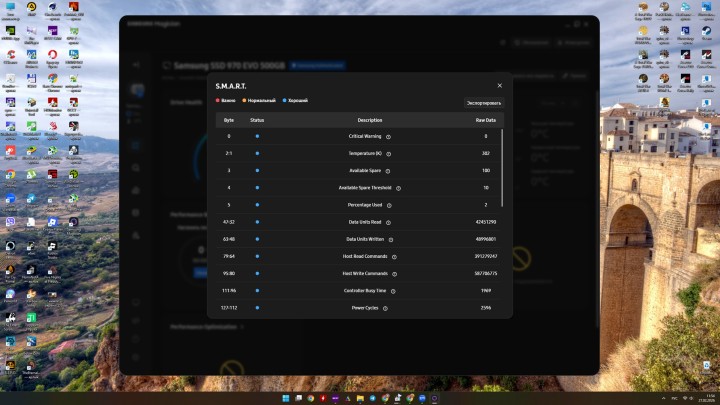Select raw value 587786775 for Host Write Commands

[485, 273]
